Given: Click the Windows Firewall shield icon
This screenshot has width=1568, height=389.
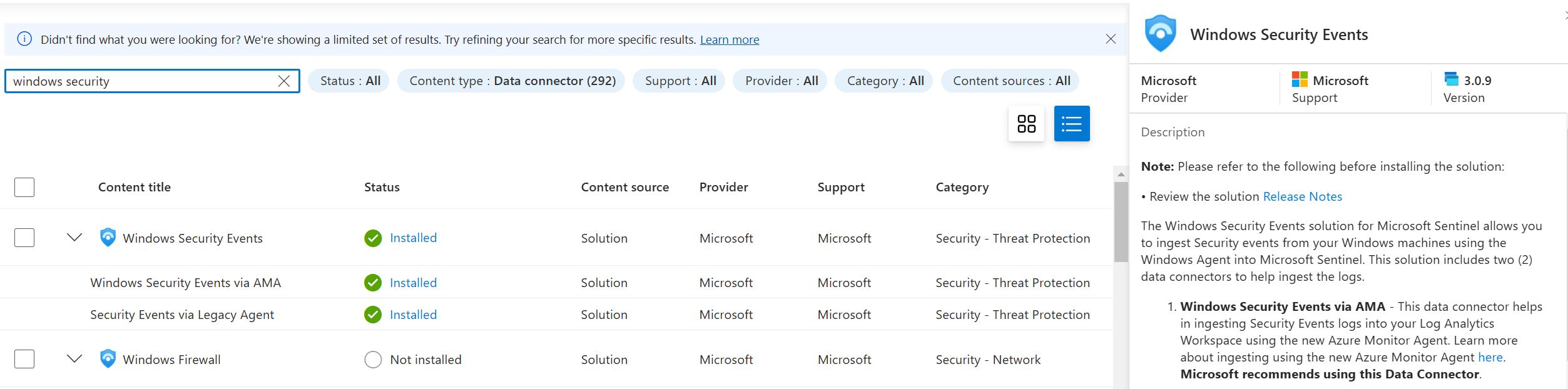Looking at the screenshot, I should point(108,359).
